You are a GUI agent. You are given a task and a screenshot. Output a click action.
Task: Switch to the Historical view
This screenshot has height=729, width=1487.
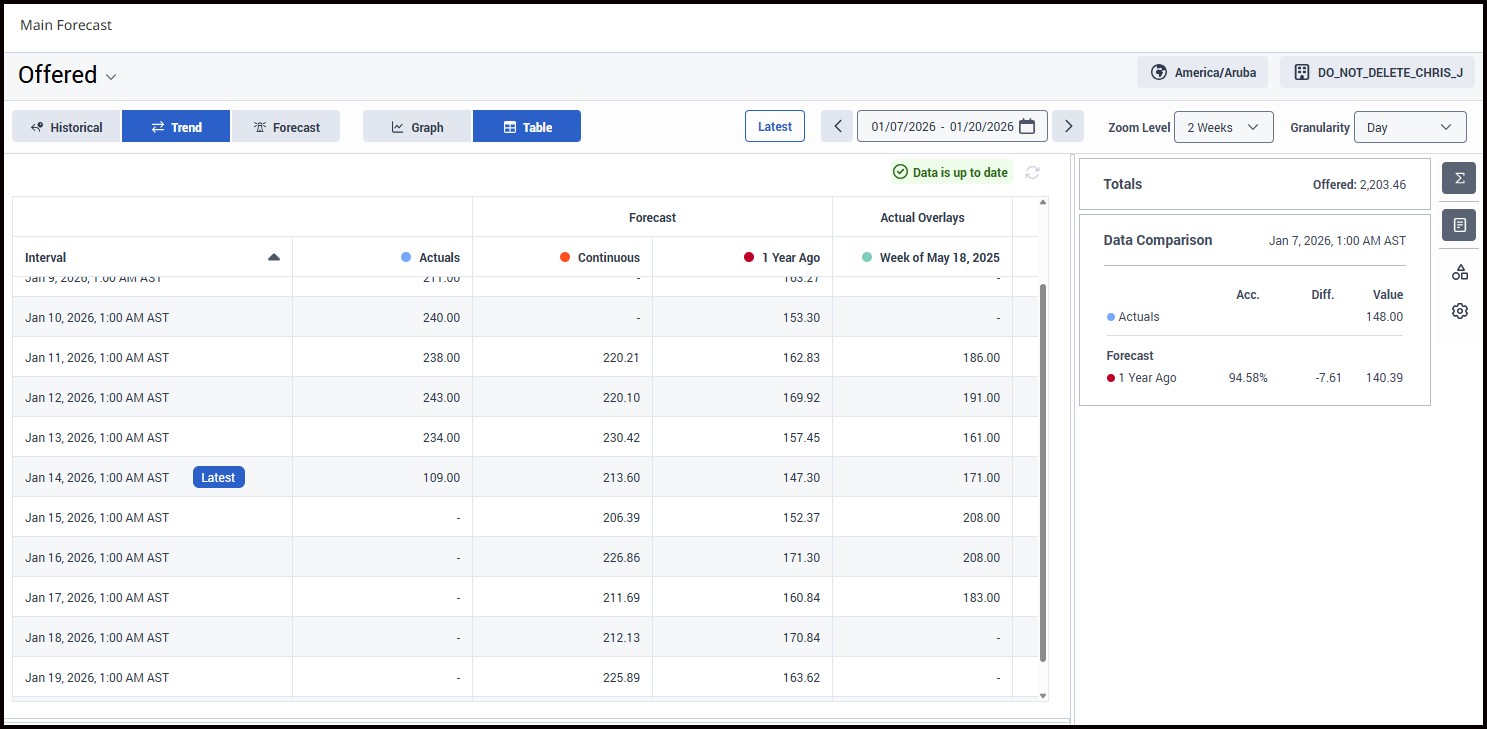coord(67,126)
